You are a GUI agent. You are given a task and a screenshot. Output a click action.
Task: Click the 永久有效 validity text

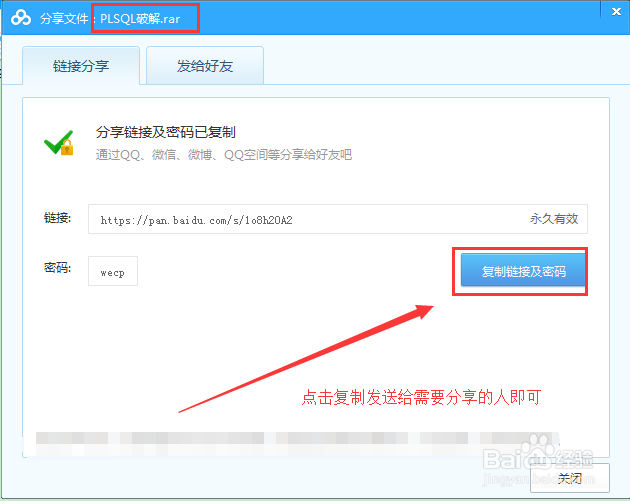[x=554, y=219]
